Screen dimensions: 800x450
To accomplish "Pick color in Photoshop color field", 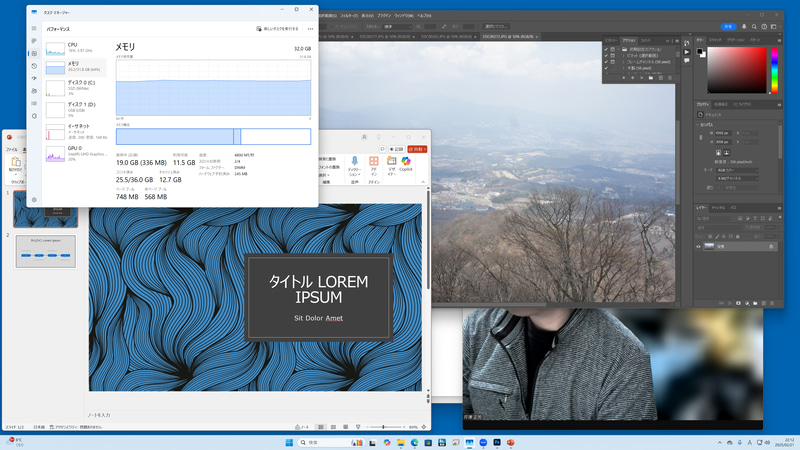I will click(736, 69).
